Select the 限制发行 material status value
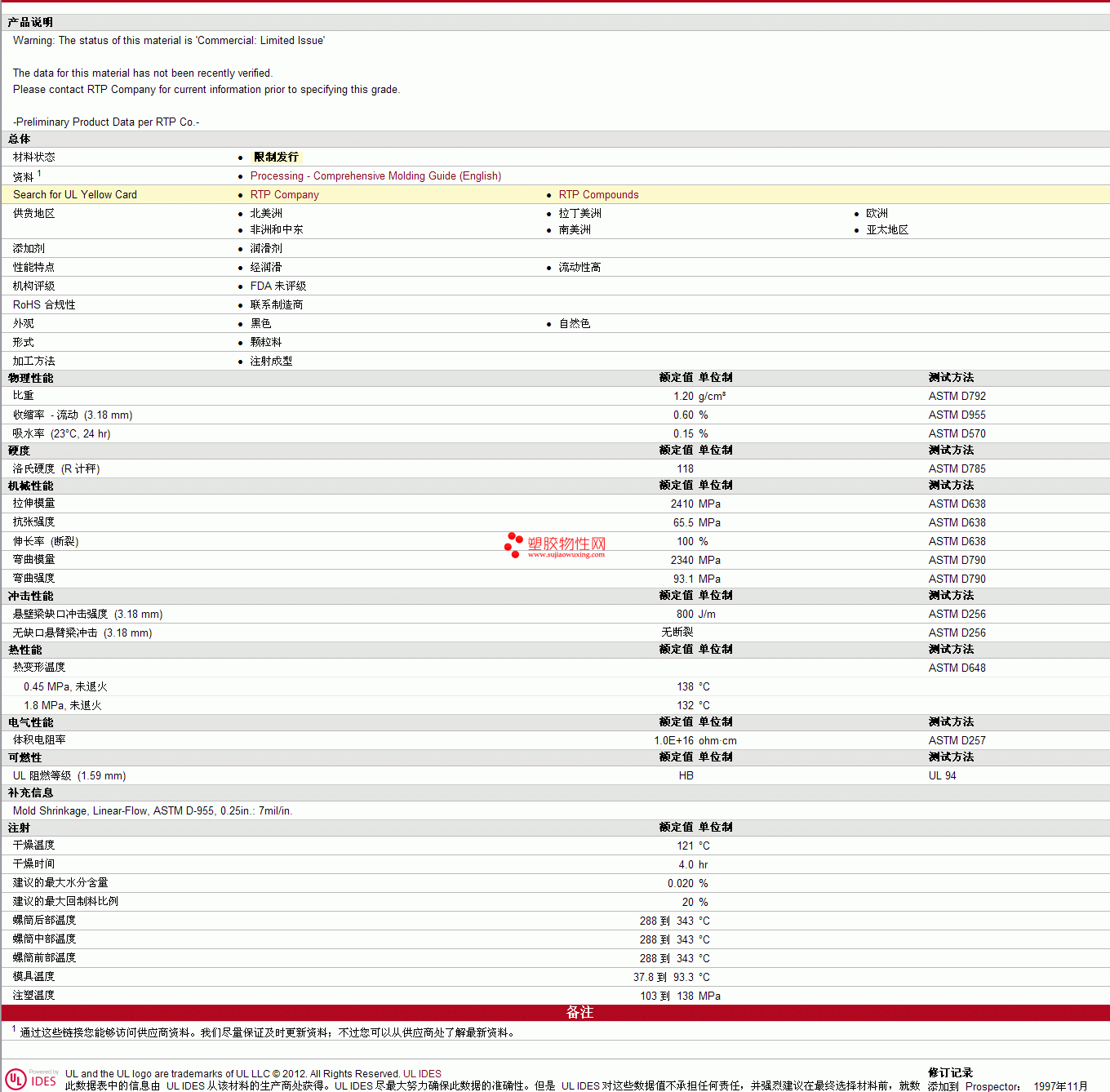Screen dimensions: 1110x1092 (276, 158)
